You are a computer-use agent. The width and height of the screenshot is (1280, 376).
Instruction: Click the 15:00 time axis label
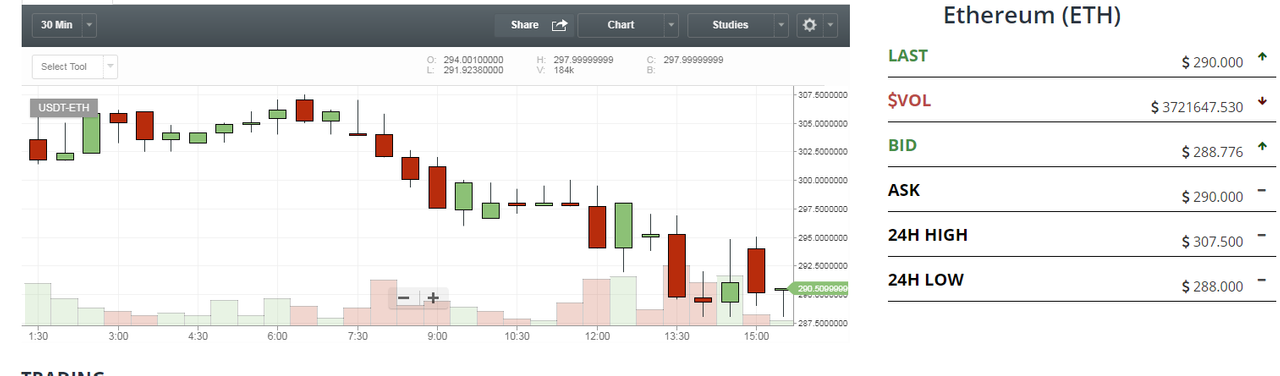tap(756, 337)
